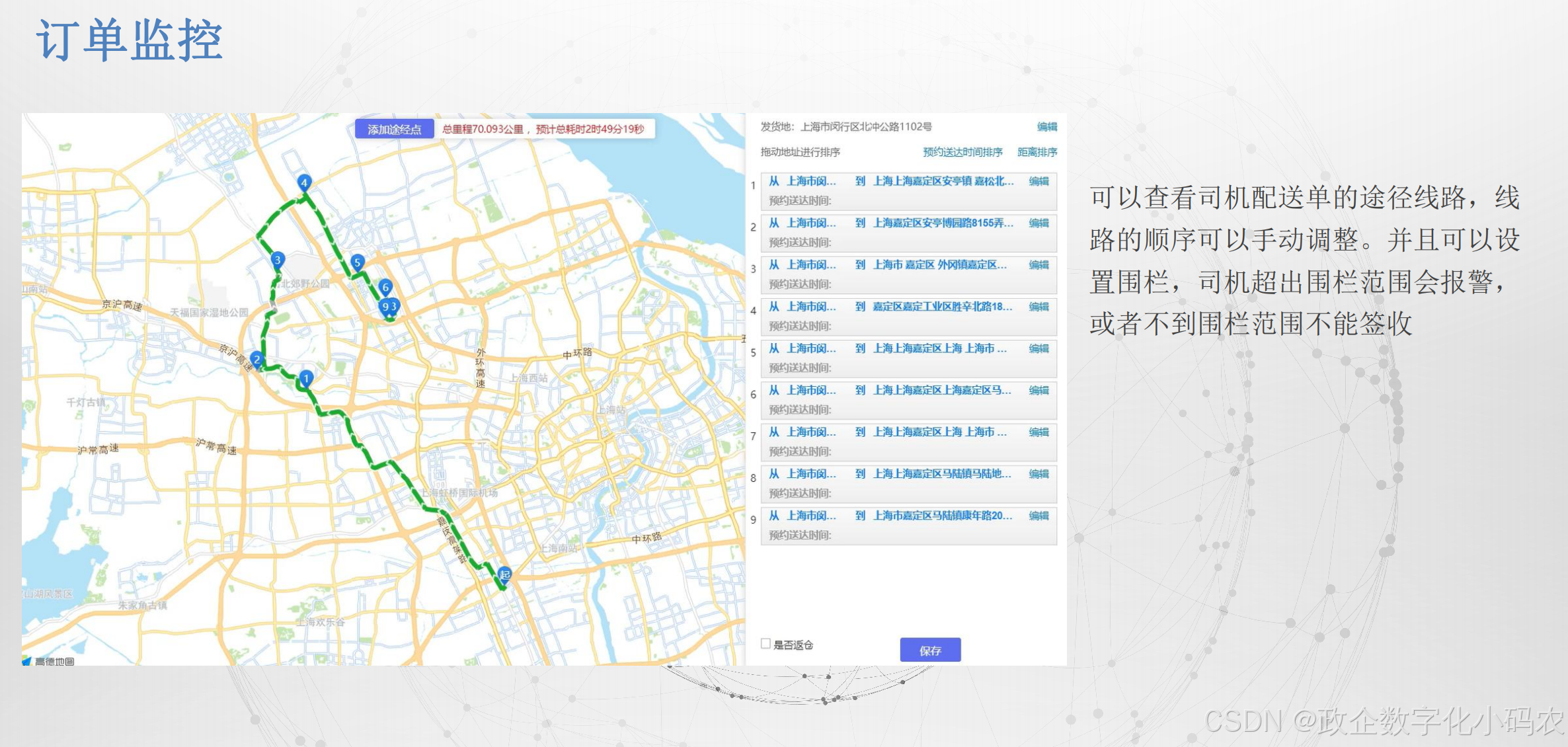
Task: Click 编辑 for route row 1
Action: point(1039,181)
